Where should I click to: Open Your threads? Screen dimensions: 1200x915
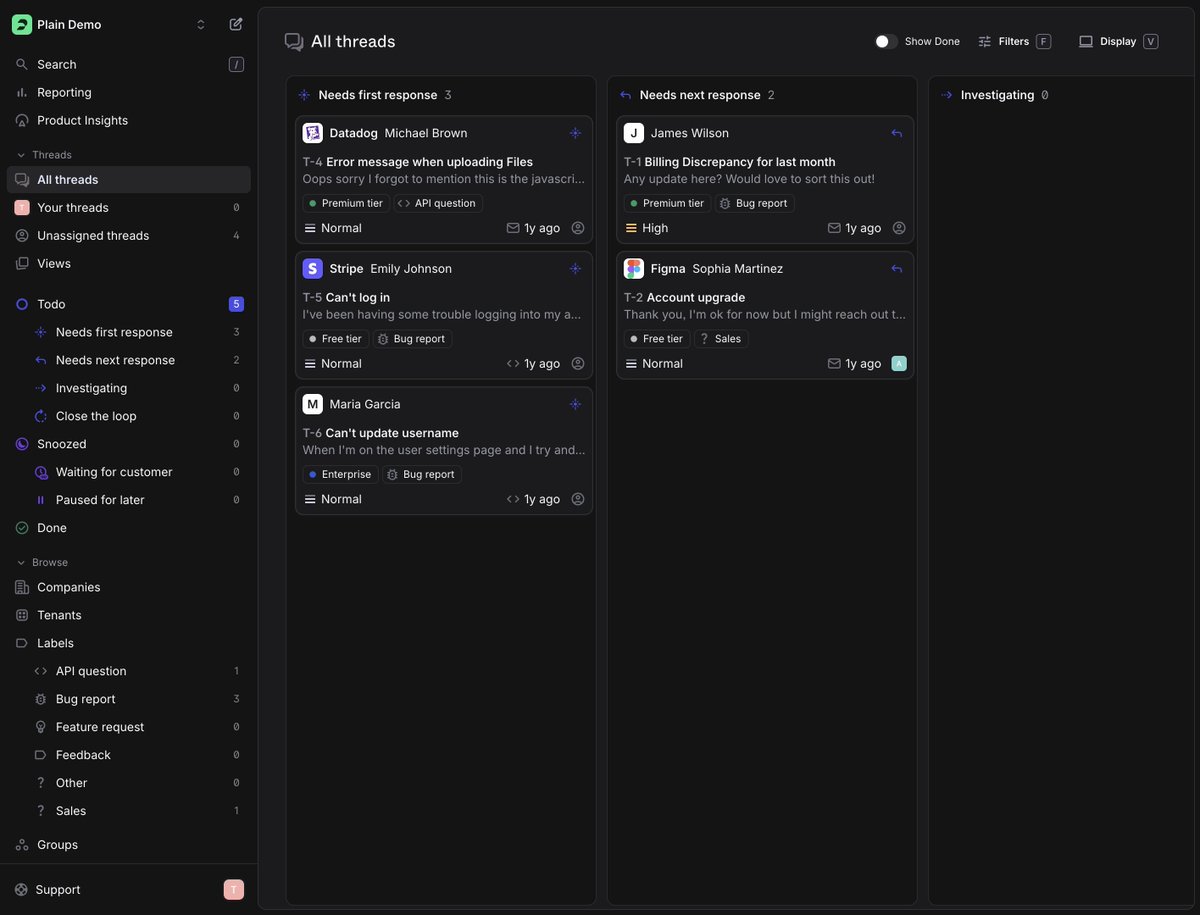[x=129, y=208]
